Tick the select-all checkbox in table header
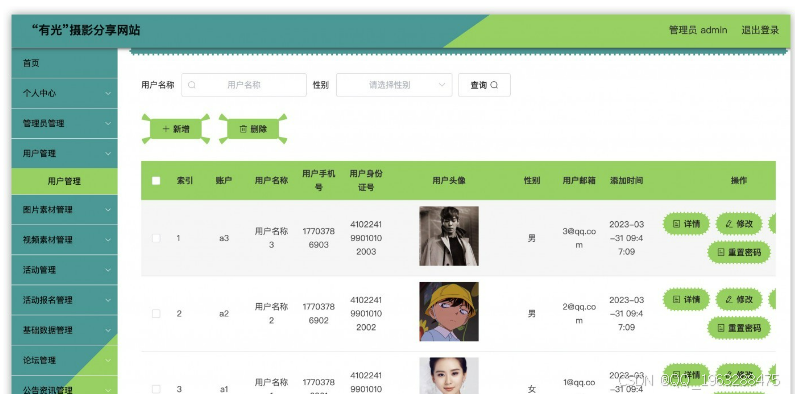Viewport: 795px width, 394px height. pos(156,181)
